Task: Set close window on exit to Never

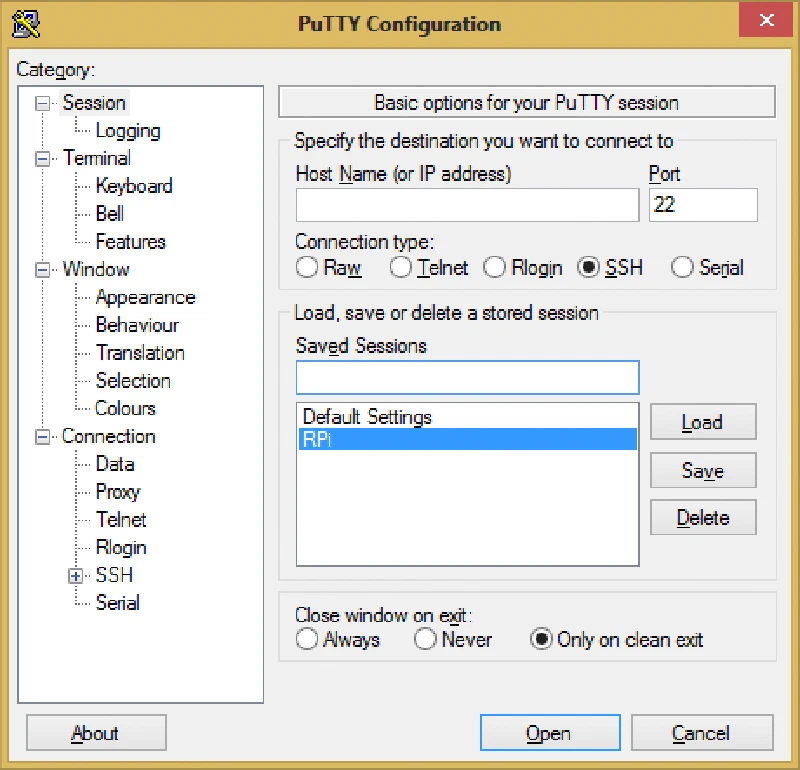Action: (x=425, y=639)
